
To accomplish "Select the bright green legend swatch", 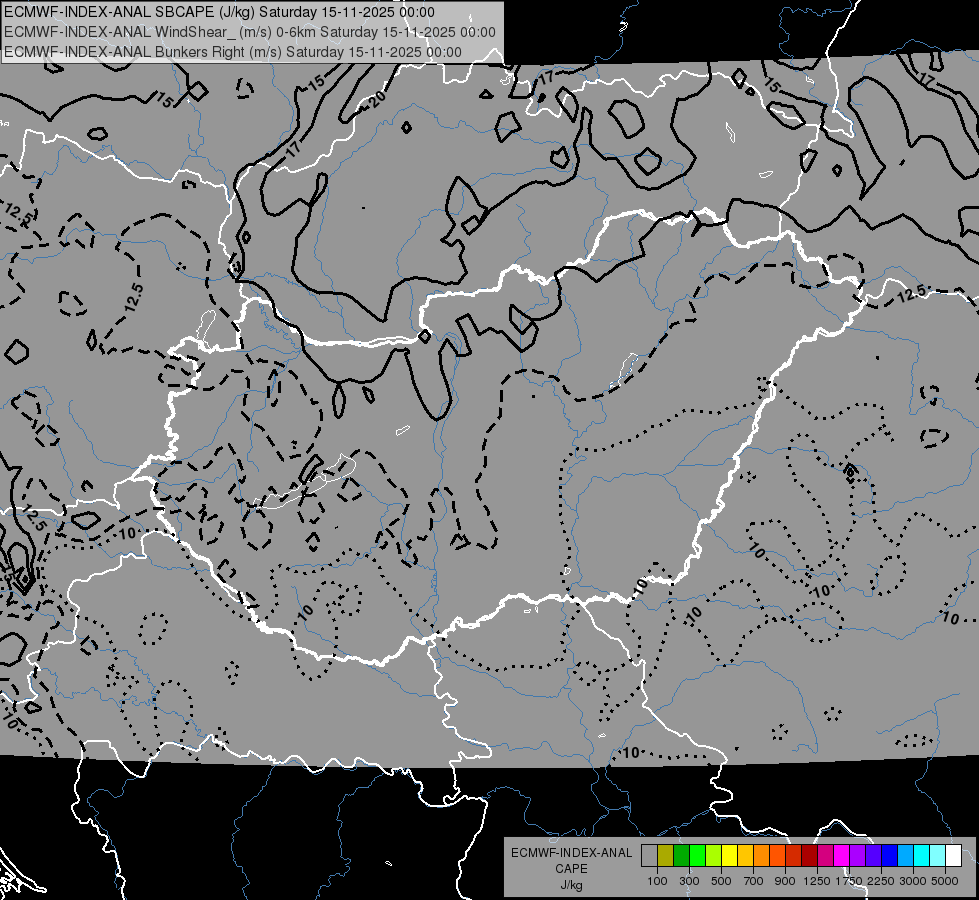I will click(x=697, y=856).
